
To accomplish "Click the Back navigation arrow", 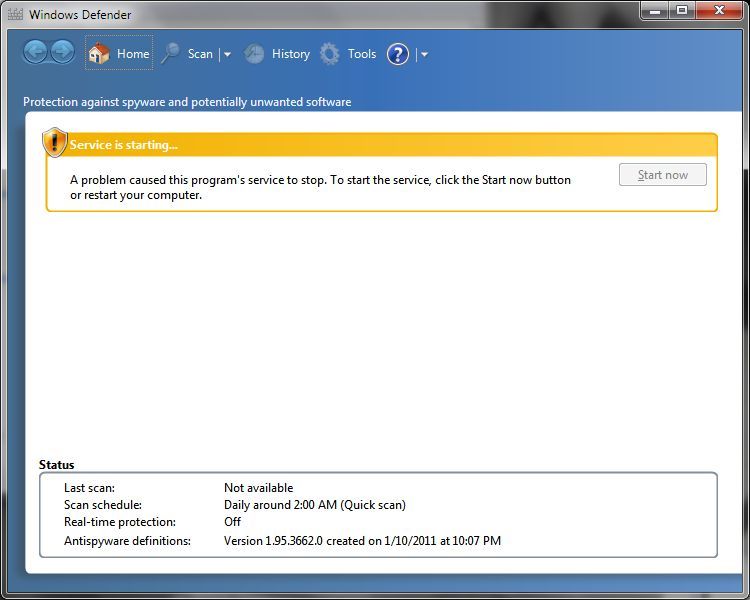I will click(x=35, y=53).
